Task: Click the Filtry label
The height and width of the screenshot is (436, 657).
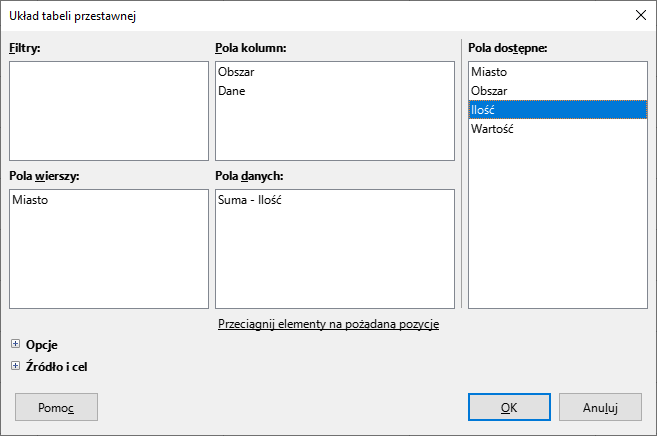Action: [x=25, y=47]
